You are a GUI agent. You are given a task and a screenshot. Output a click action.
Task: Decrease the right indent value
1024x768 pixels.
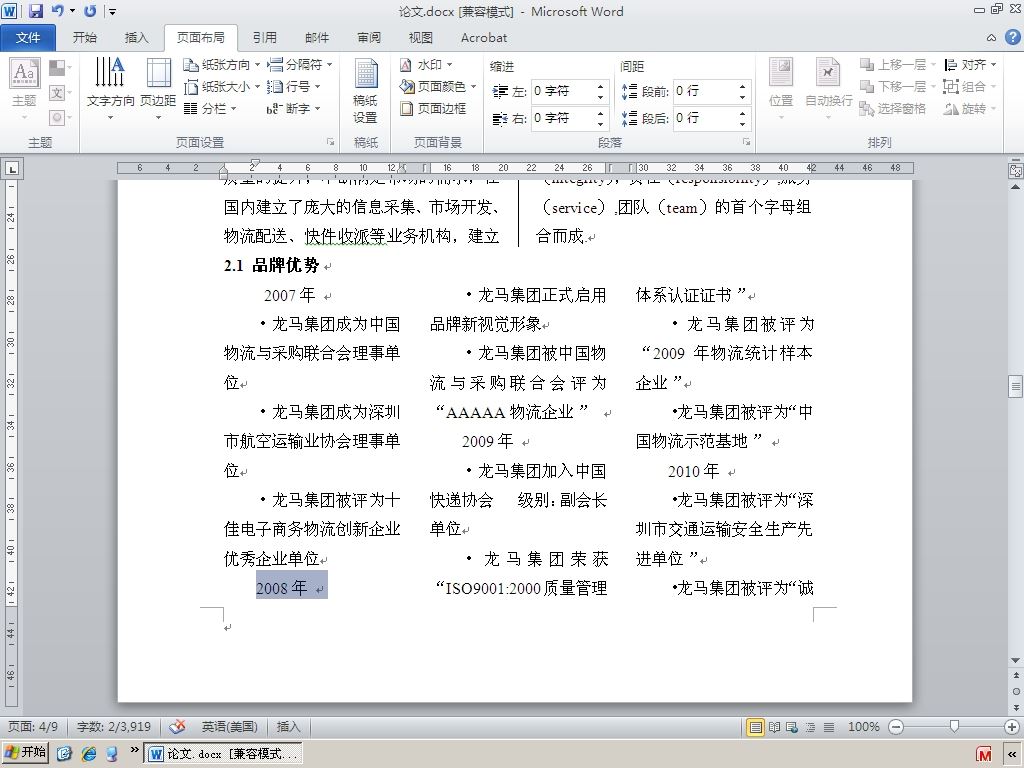(600, 124)
